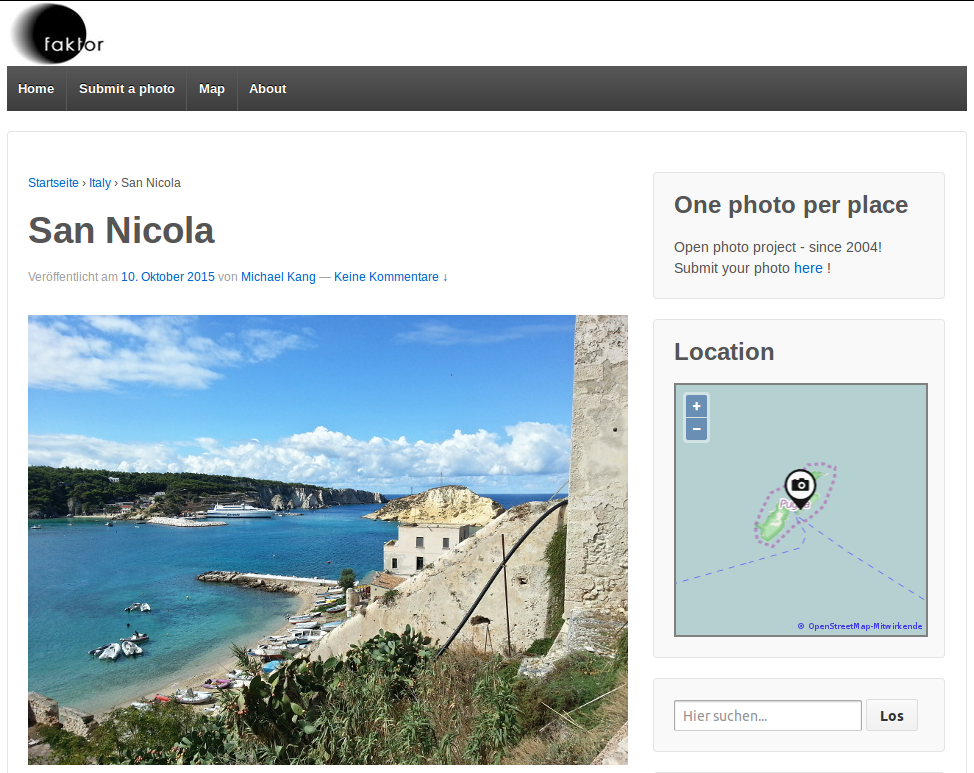This screenshot has height=773, width=974.
Task: Follow the Startseite breadcrumb link
Action: point(53,183)
